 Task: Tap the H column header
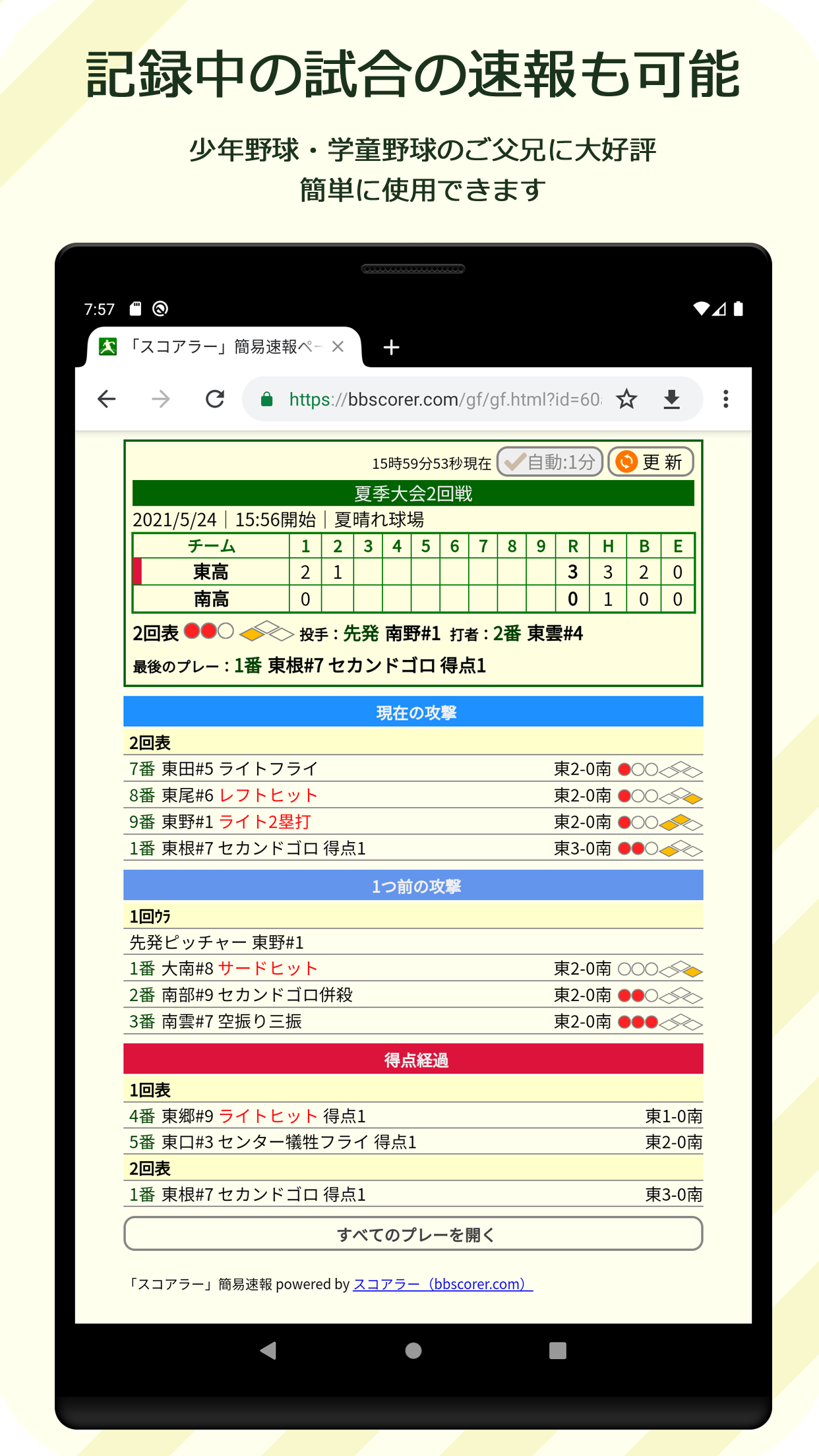click(608, 546)
